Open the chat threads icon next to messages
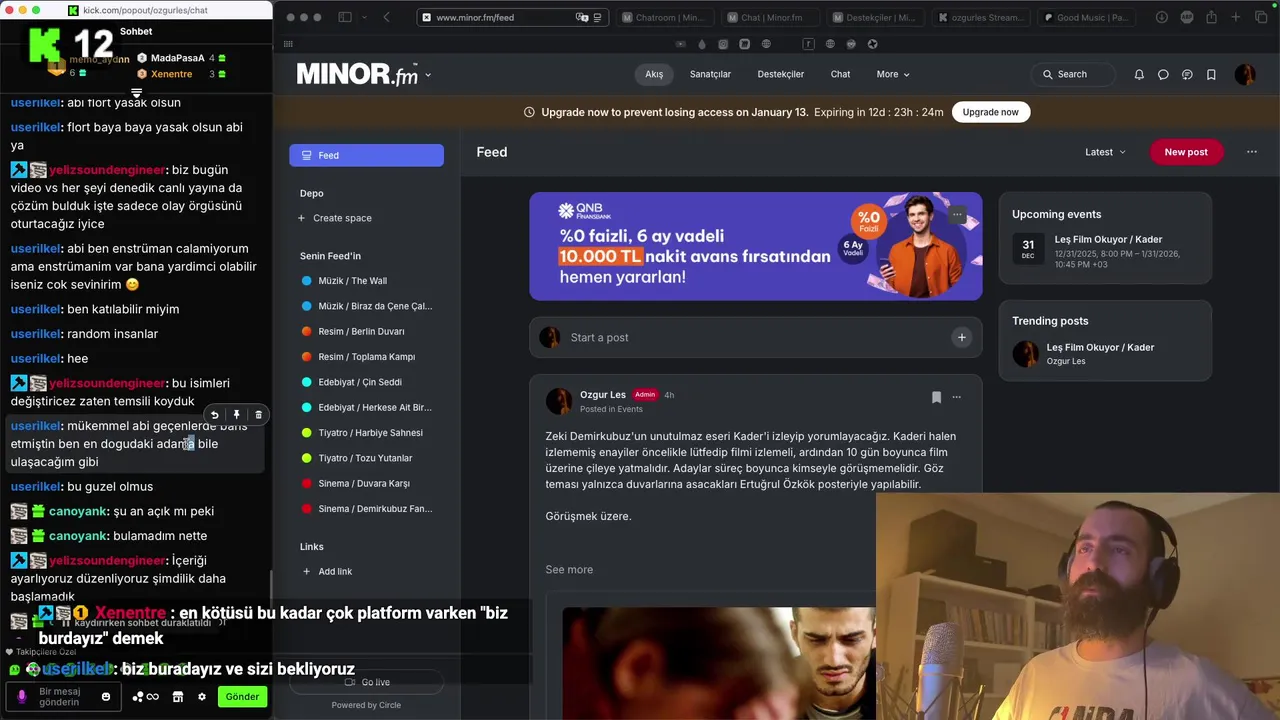Image resolution: width=1280 pixels, height=720 pixels. [1187, 74]
